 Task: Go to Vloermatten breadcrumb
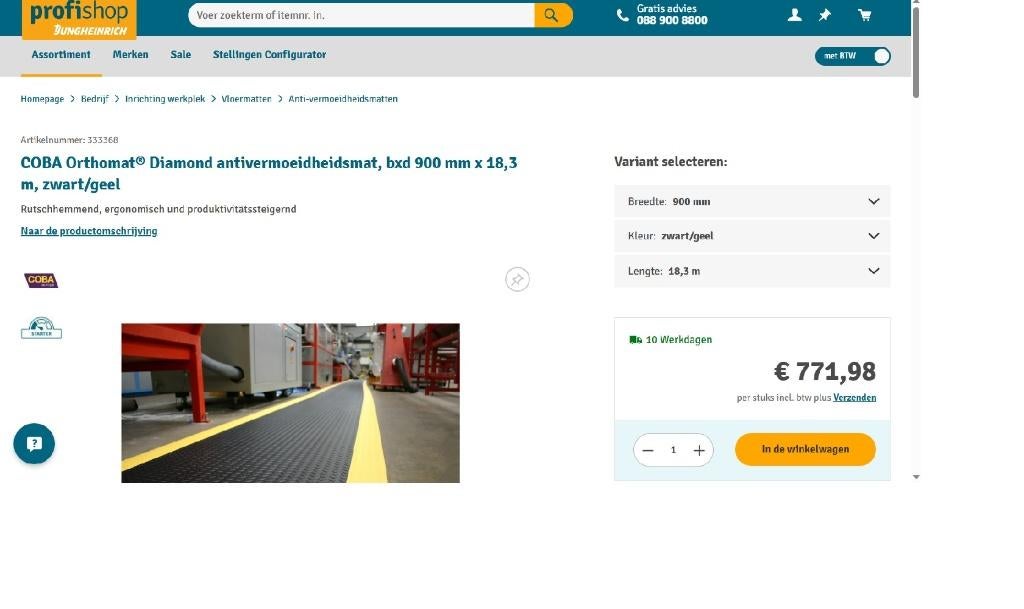click(x=246, y=99)
